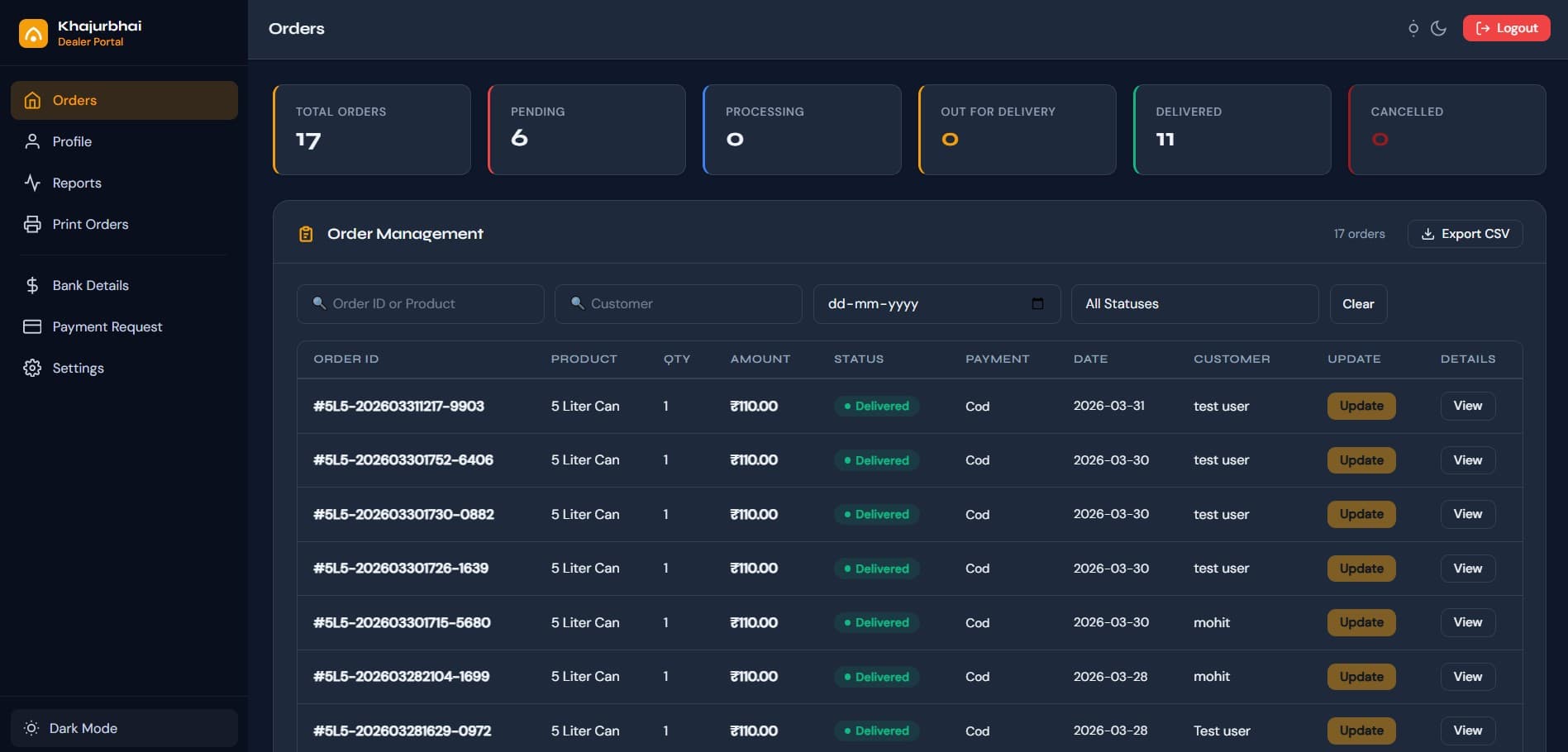The height and width of the screenshot is (752, 1568).
Task: View details of order #5L5-202603301726-1639
Action: pyautogui.click(x=1467, y=569)
